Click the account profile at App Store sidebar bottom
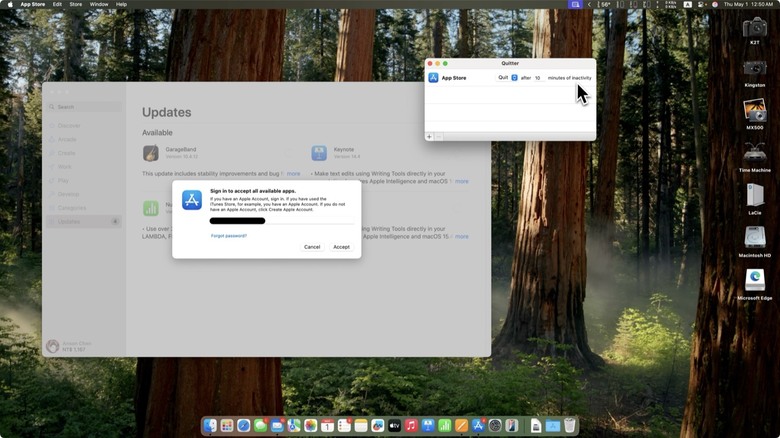Screen dimensions: 780x438 [x=70, y=346]
